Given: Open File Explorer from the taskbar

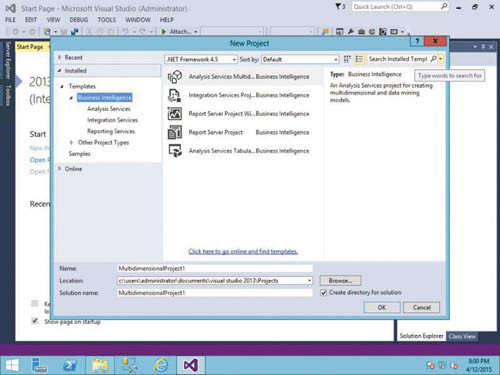Looking at the screenshot, I should [x=100, y=365].
